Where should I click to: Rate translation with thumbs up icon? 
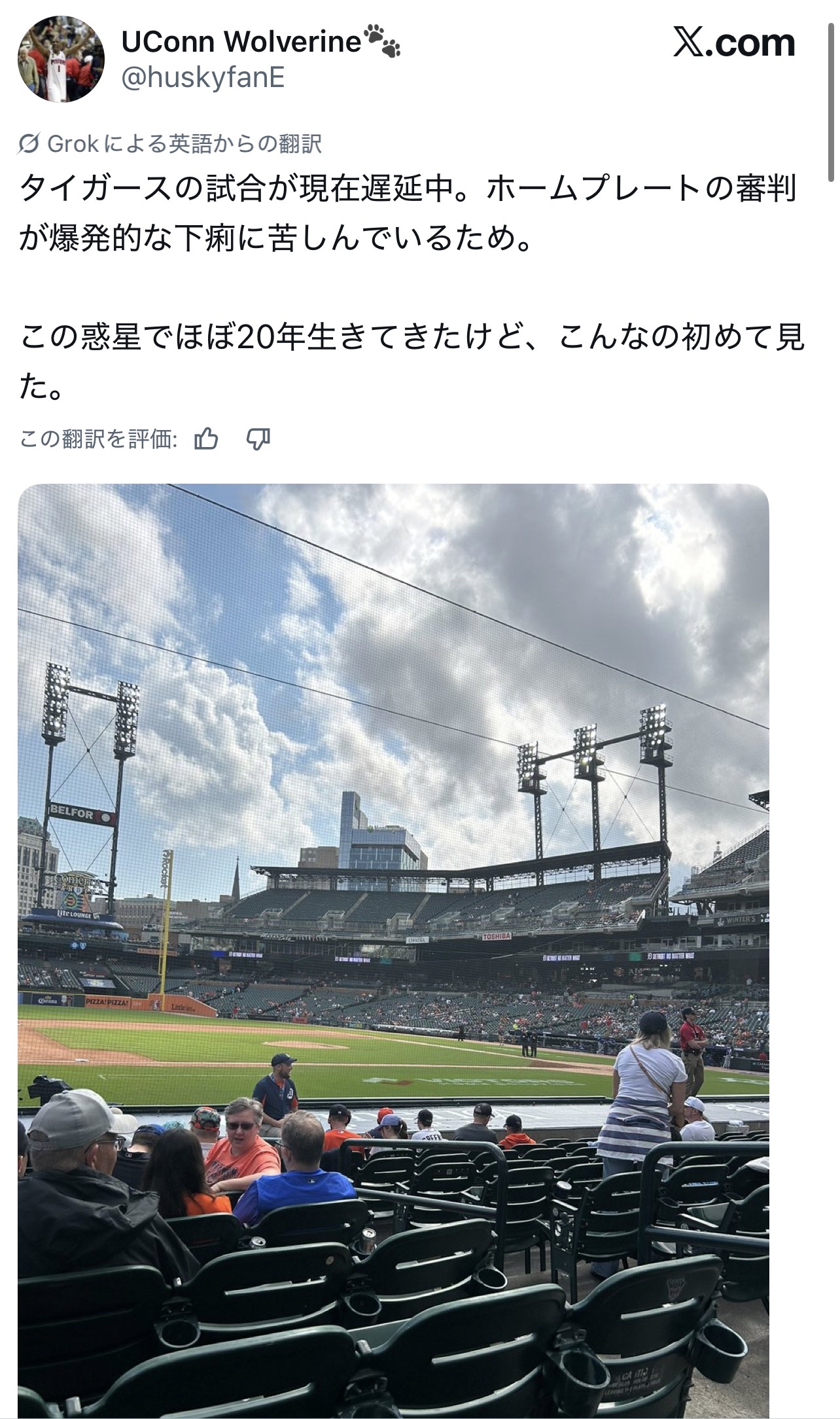point(207,439)
